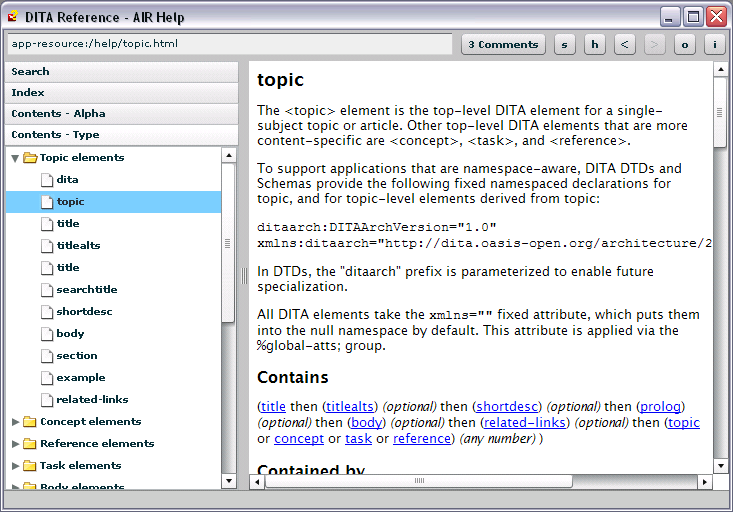This screenshot has height=512, width=733.
Task: Collapse the Topic elements folder
Action: point(15,158)
